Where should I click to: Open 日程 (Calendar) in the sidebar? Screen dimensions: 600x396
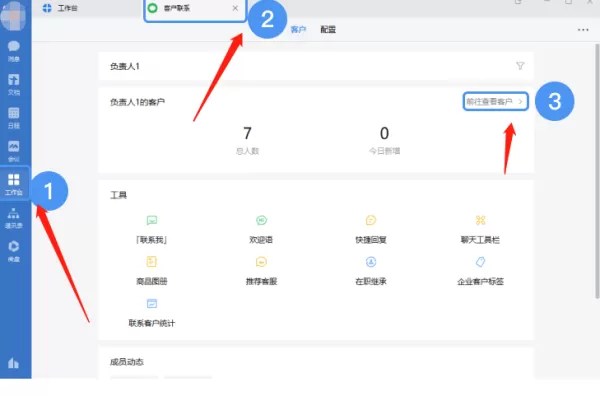pos(14,118)
